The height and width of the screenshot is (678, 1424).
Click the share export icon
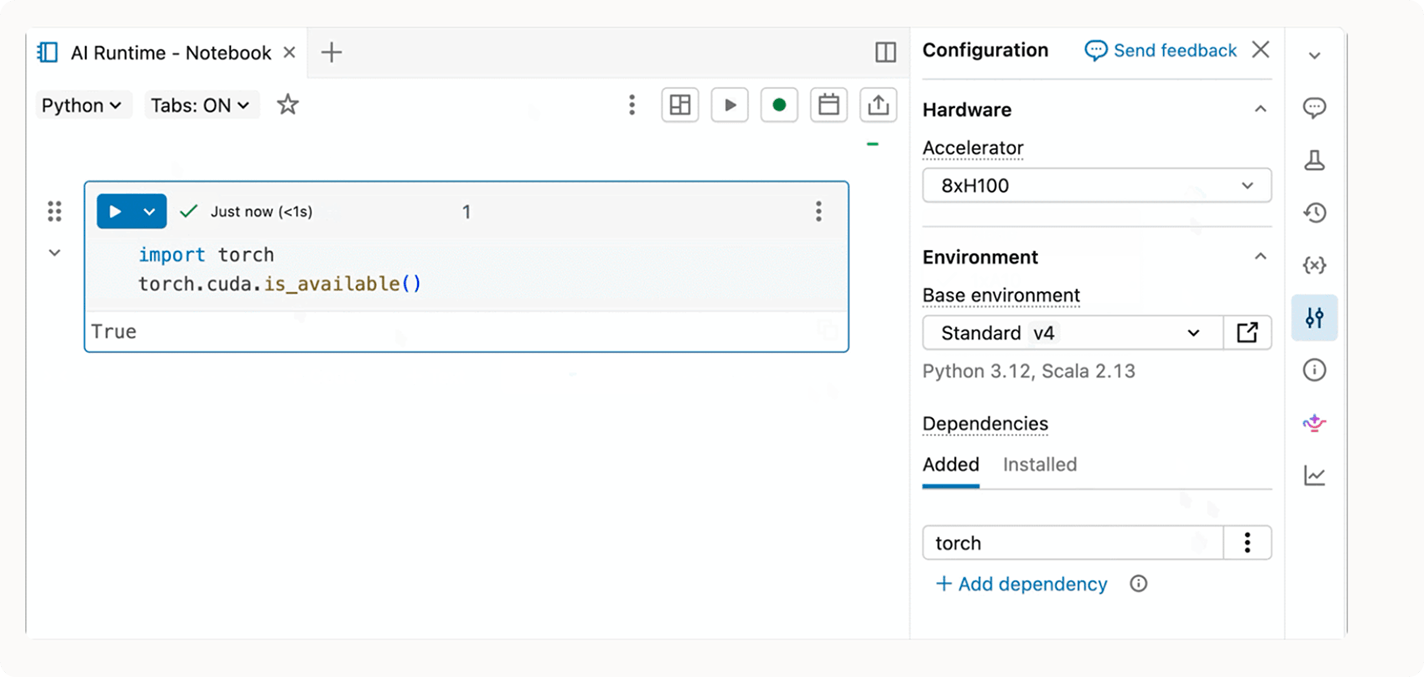click(x=878, y=105)
